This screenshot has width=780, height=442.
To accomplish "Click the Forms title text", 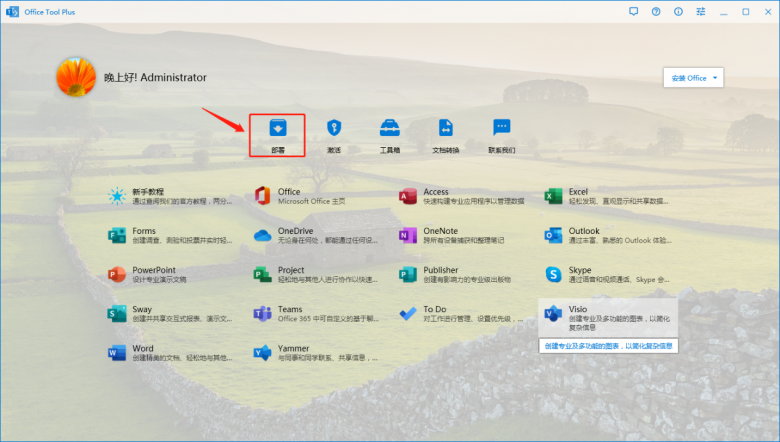I will point(144,231).
